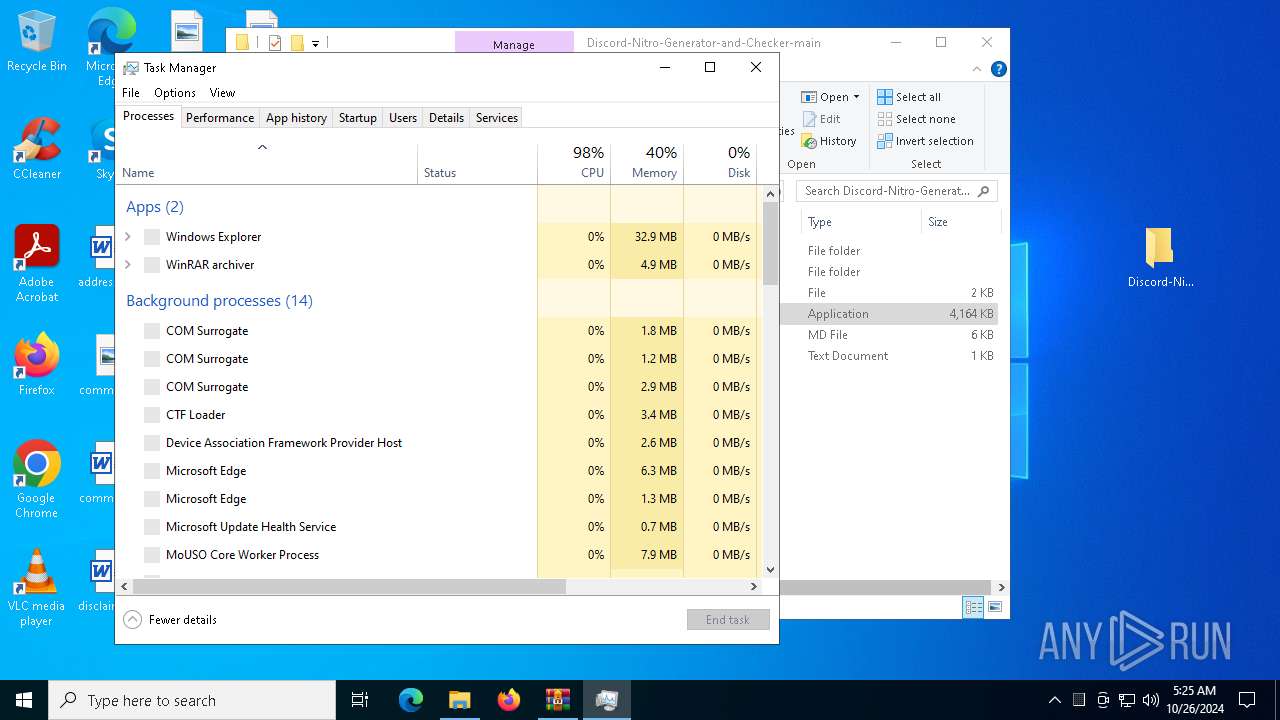The image size is (1280, 720).
Task: Open VLC media player desktop shortcut
Action: coord(37,588)
